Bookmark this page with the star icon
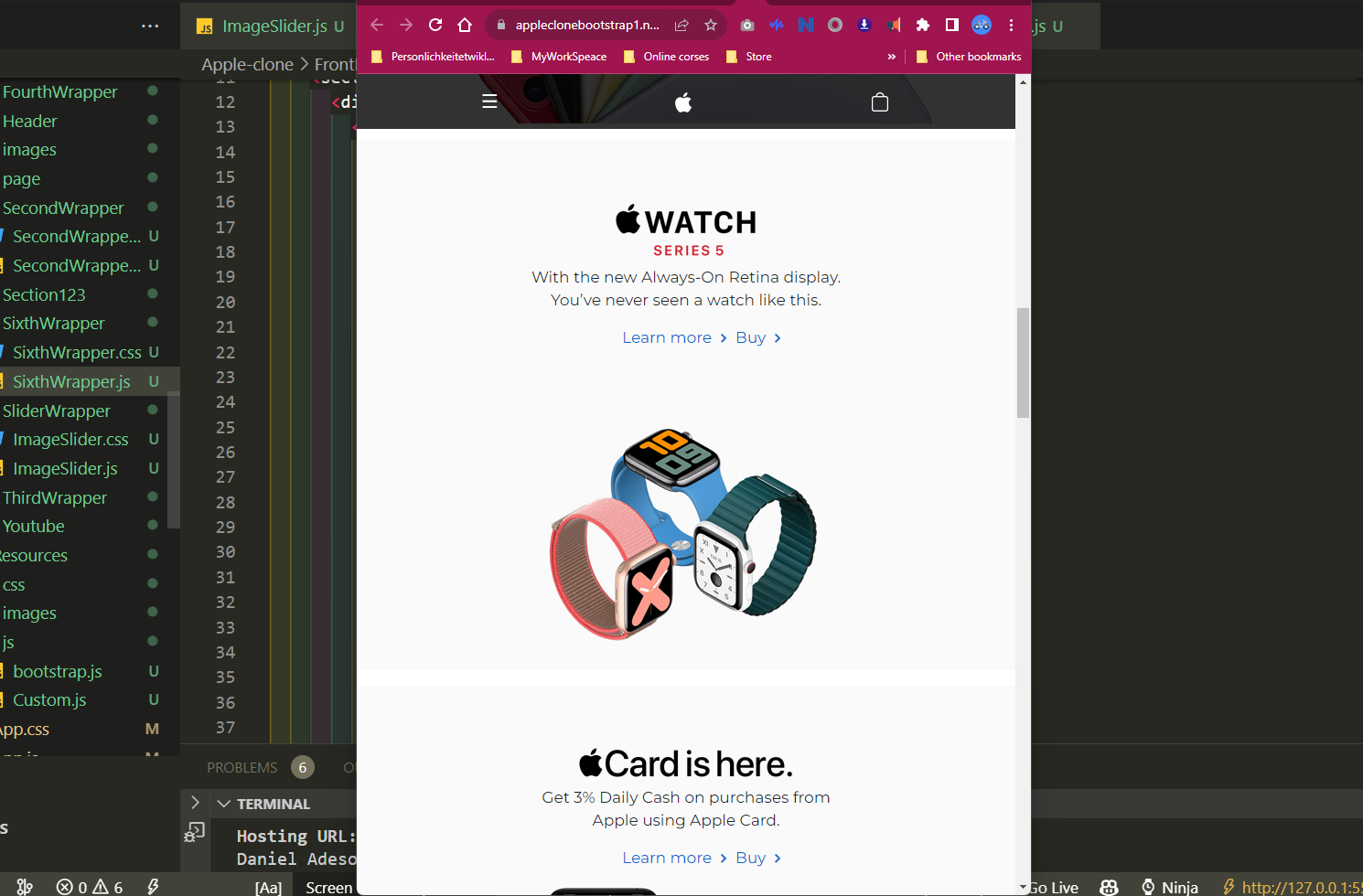 point(711,25)
